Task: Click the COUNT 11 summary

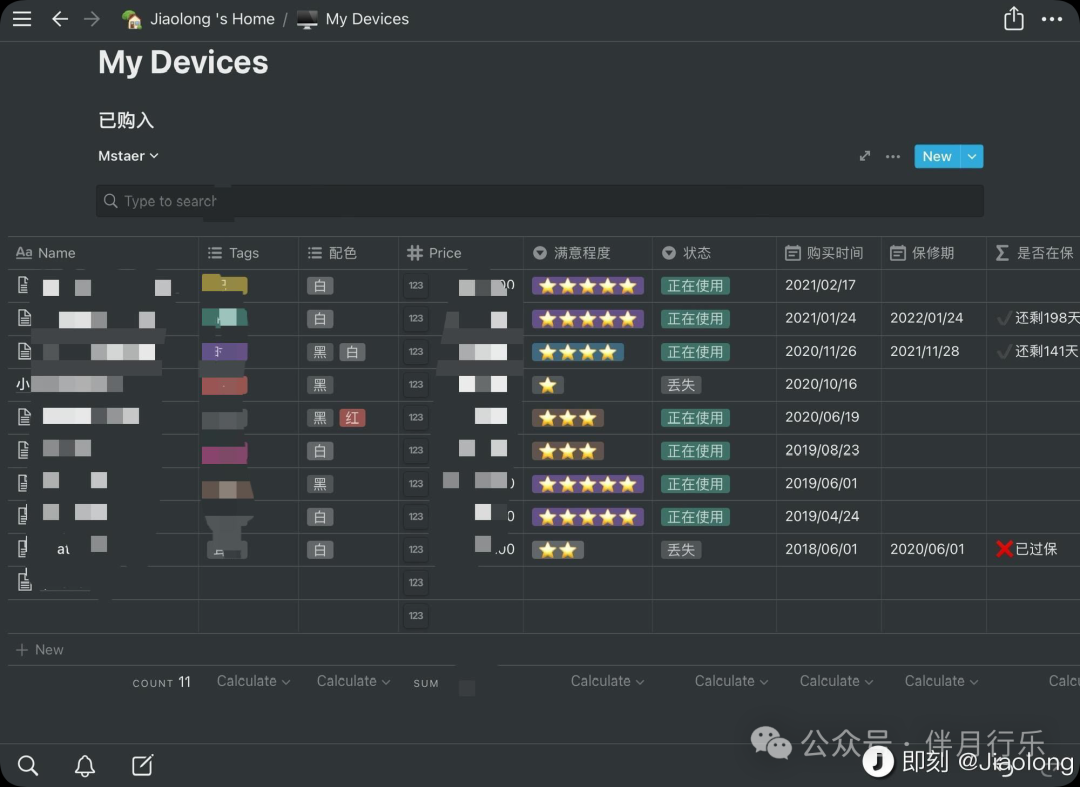Action: pyautogui.click(x=161, y=682)
